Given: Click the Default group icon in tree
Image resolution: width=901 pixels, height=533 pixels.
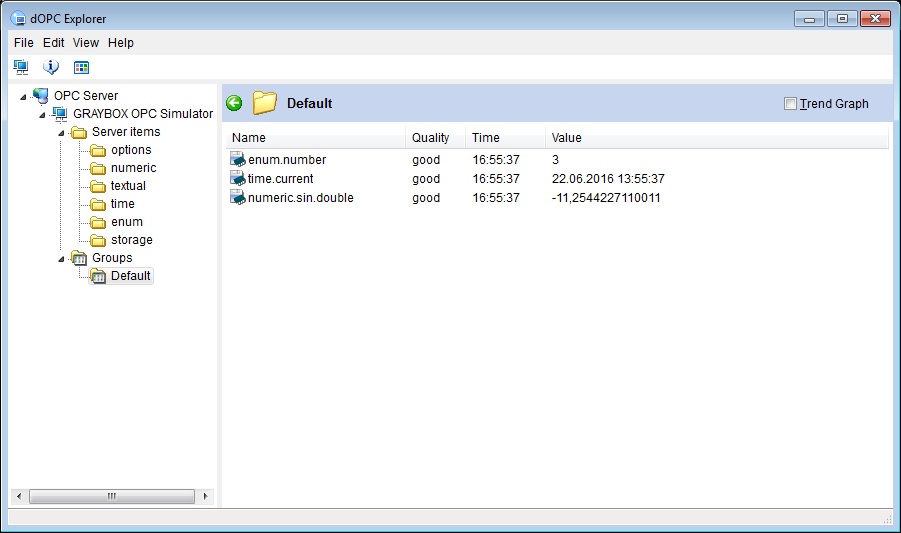Looking at the screenshot, I should tap(98, 276).
